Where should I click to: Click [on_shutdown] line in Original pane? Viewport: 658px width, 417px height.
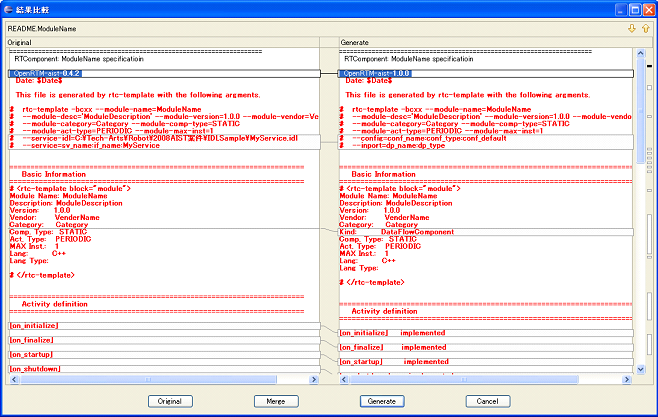[164, 369]
